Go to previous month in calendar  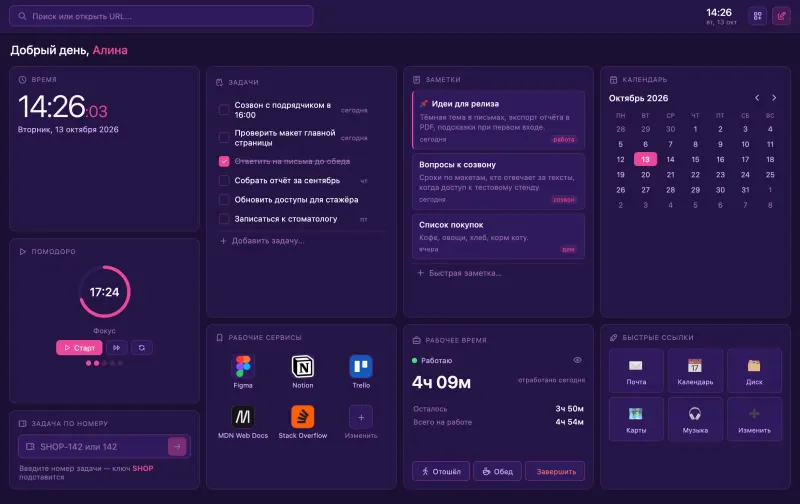[x=757, y=97]
